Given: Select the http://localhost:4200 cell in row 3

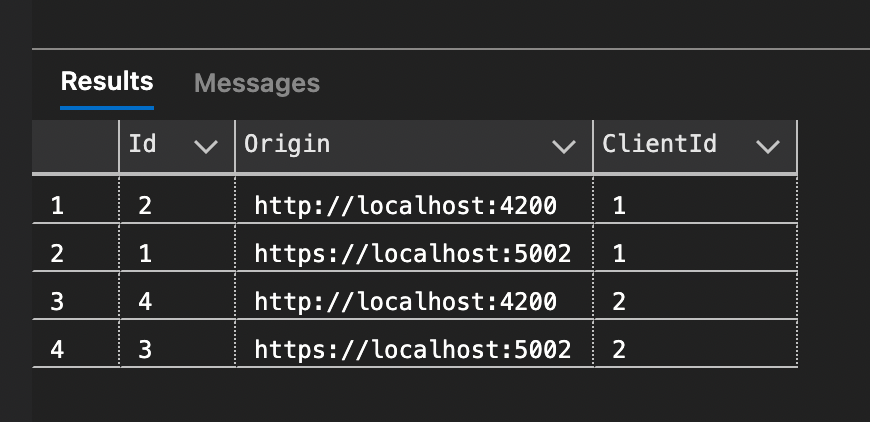Looking at the screenshot, I should 405,301.
